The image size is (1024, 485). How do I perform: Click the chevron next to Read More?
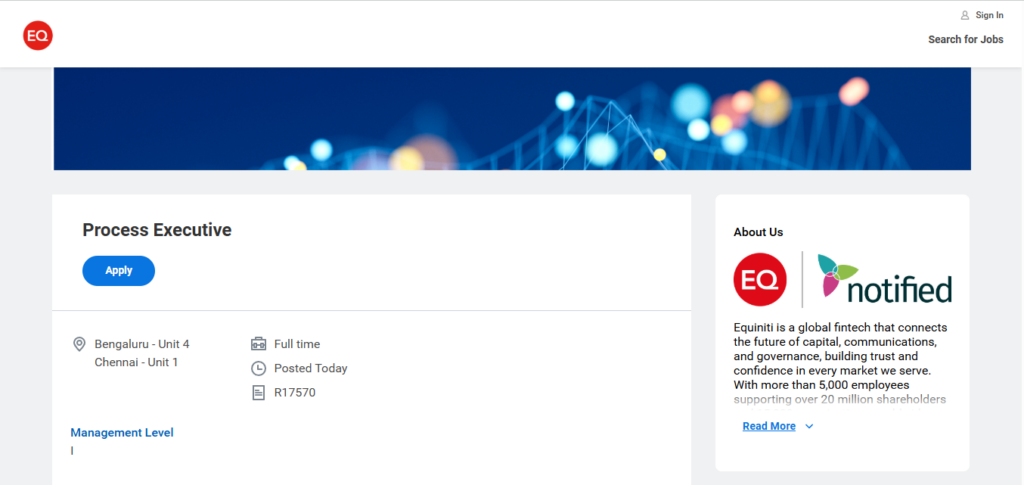[809, 426]
